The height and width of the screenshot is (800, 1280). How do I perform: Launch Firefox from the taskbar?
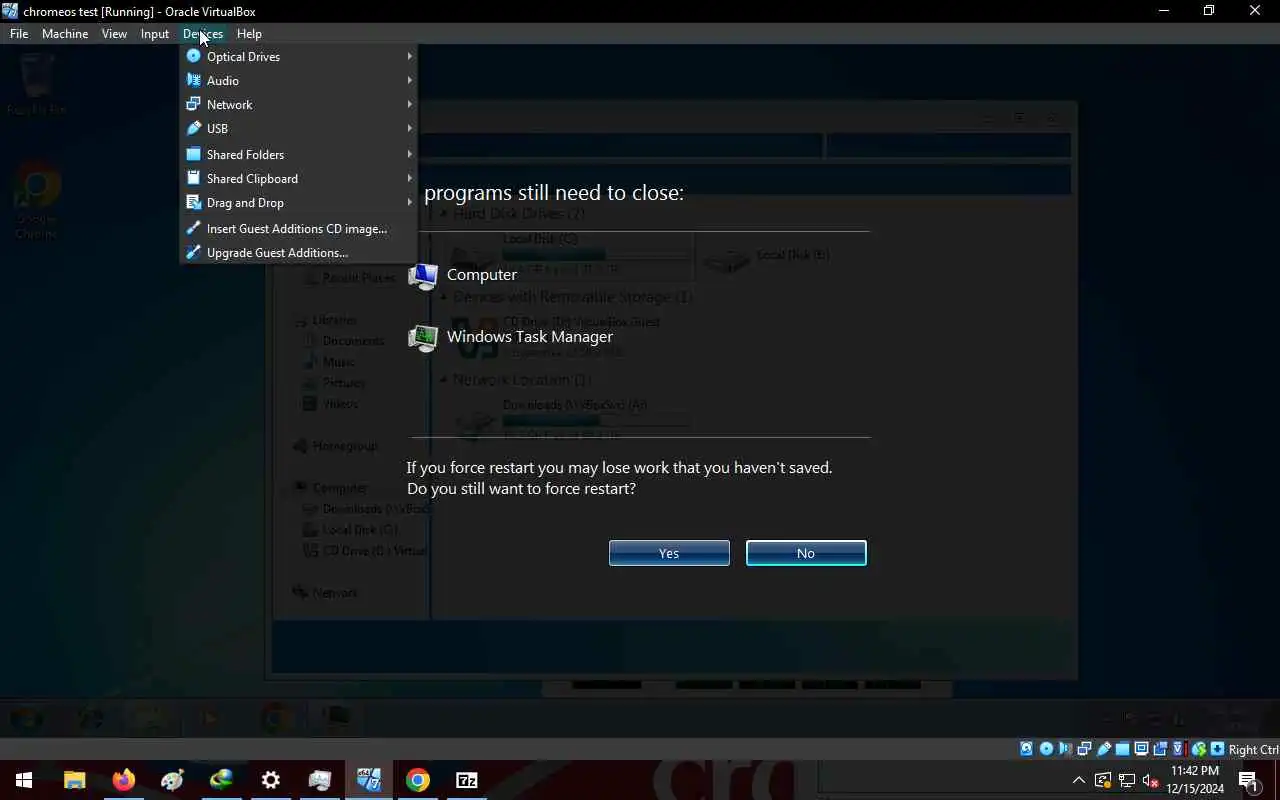click(x=123, y=780)
